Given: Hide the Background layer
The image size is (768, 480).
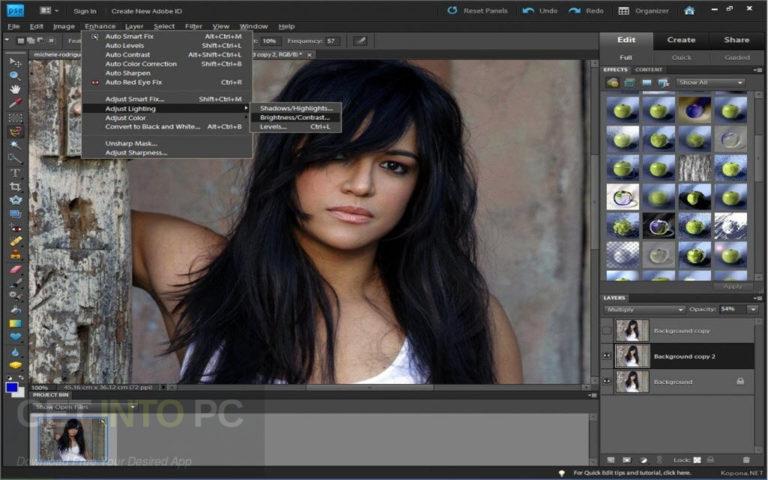Looking at the screenshot, I should tap(606, 381).
